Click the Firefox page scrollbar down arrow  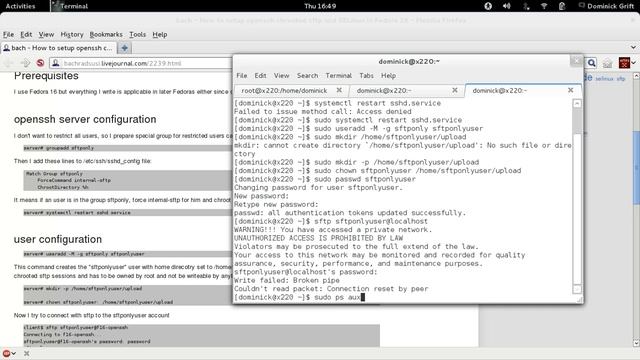coord(636,342)
